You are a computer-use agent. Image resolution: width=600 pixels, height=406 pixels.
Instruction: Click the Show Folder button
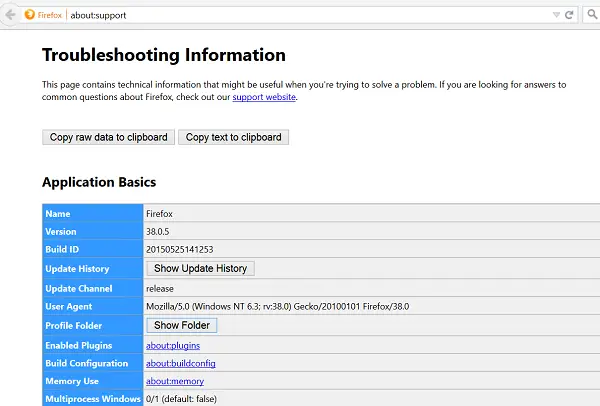tap(181, 325)
